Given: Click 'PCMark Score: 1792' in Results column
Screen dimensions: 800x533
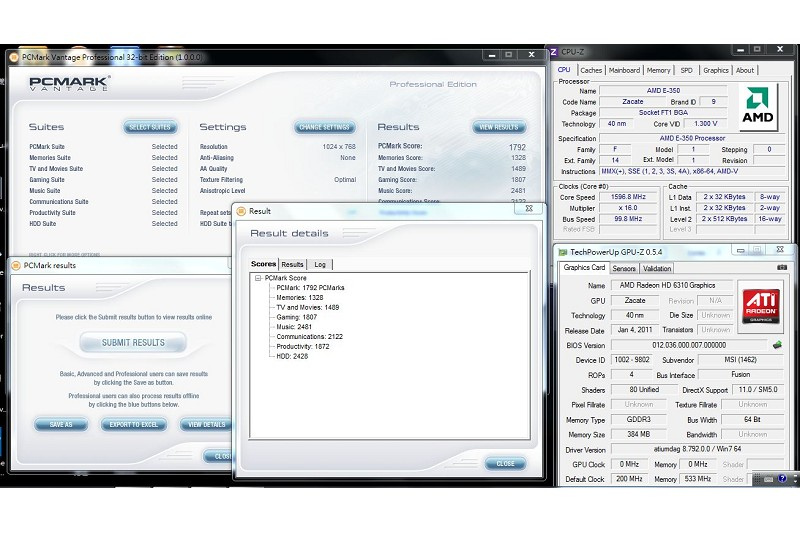Looking at the screenshot, I should pos(452,146).
